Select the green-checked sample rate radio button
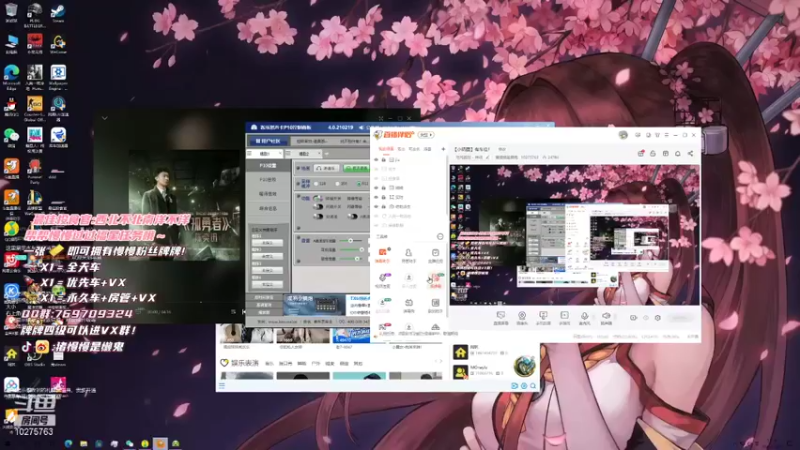Image resolution: width=800 pixels, height=450 pixels. tap(359, 183)
